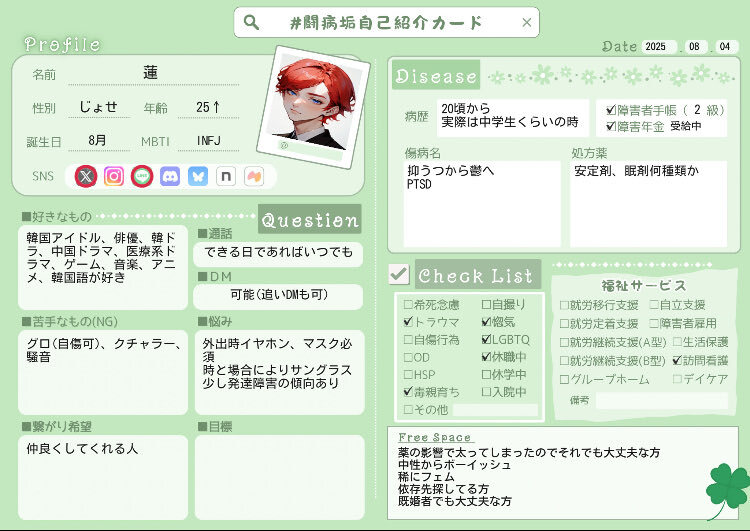Click the X (Twitter) SNS icon
The image size is (750, 531).
coord(87,177)
